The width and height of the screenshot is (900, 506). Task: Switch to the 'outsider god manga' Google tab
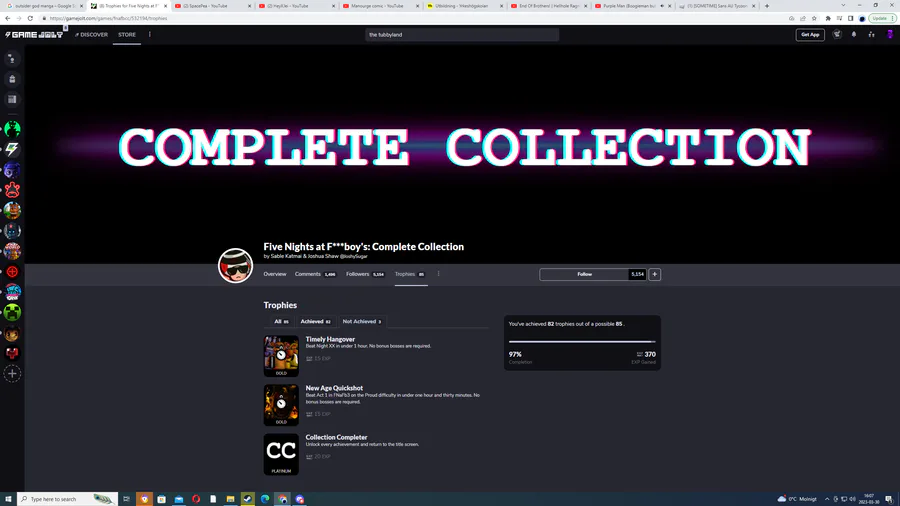click(43, 6)
